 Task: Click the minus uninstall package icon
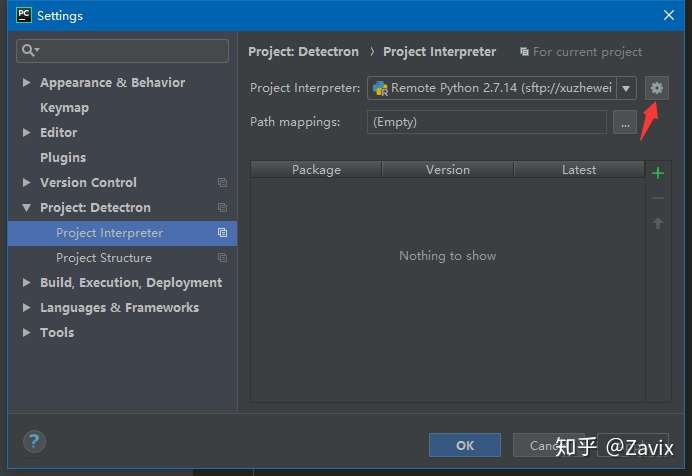(x=658, y=198)
